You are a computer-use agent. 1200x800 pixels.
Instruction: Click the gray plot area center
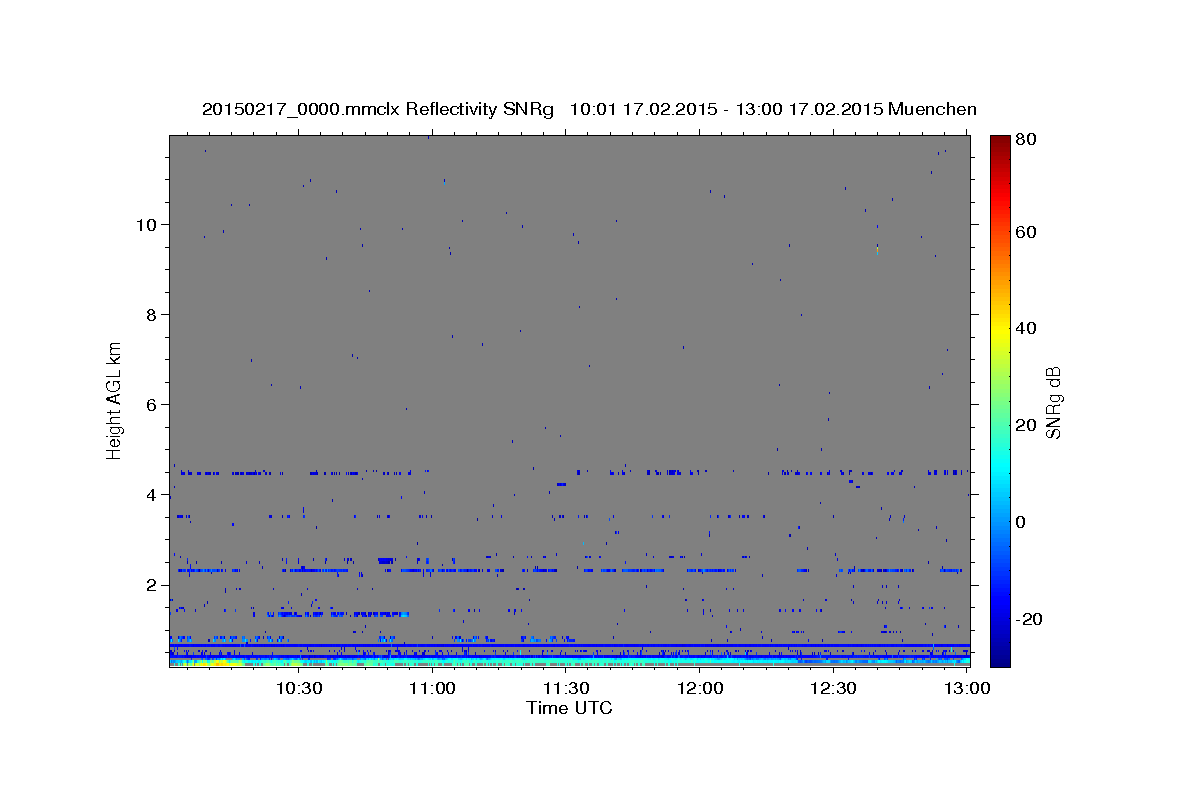click(x=569, y=401)
